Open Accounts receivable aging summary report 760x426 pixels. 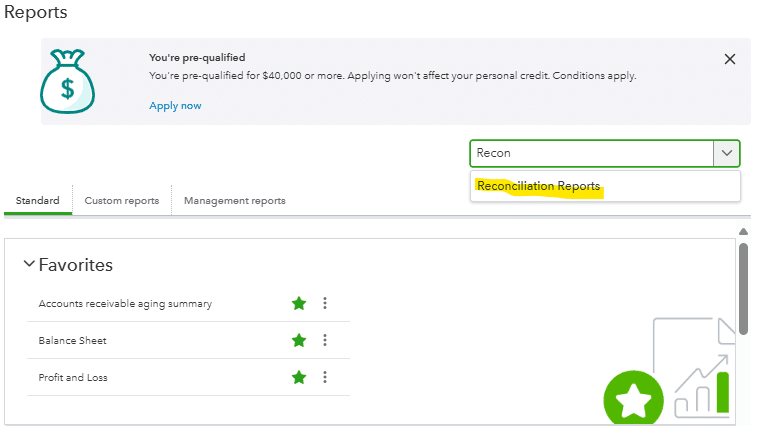point(125,304)
